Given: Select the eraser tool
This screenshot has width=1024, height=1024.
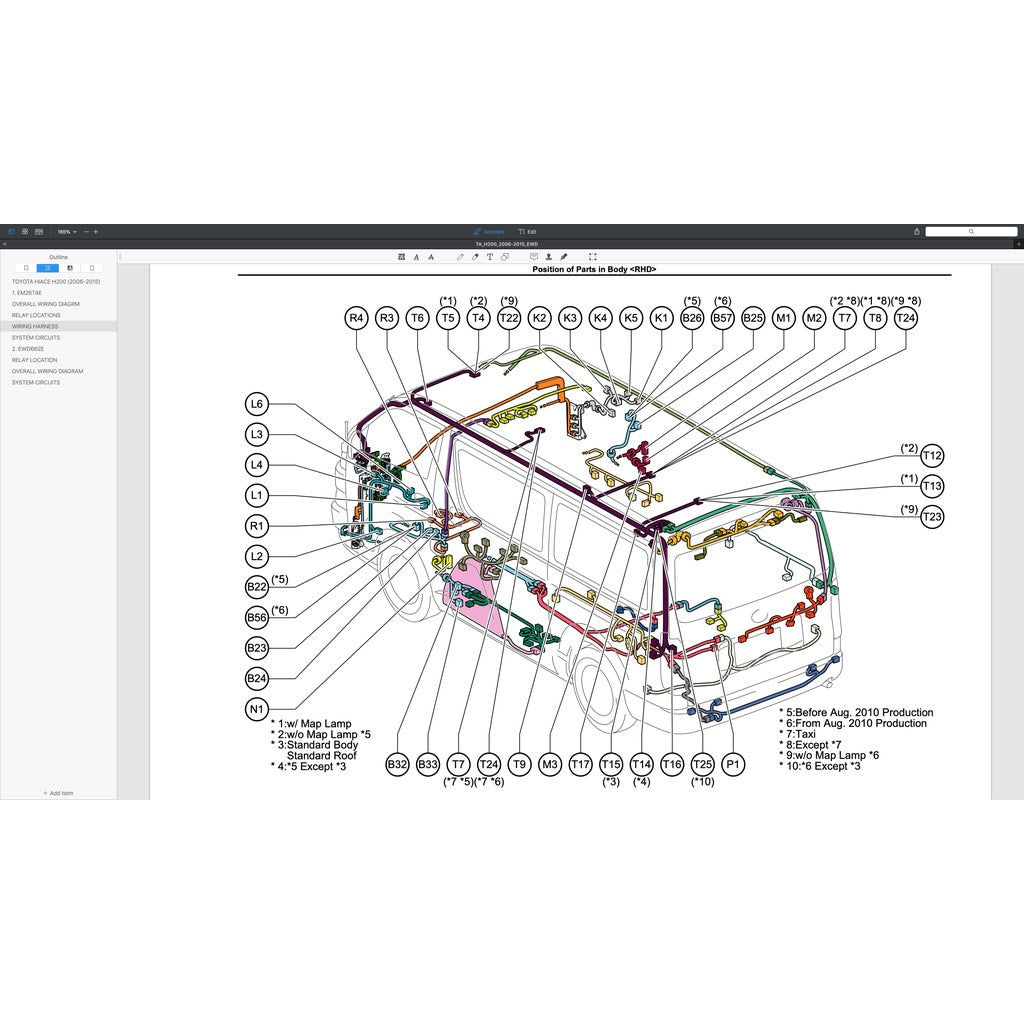Looking at the screenshot, I should (475, 257).
